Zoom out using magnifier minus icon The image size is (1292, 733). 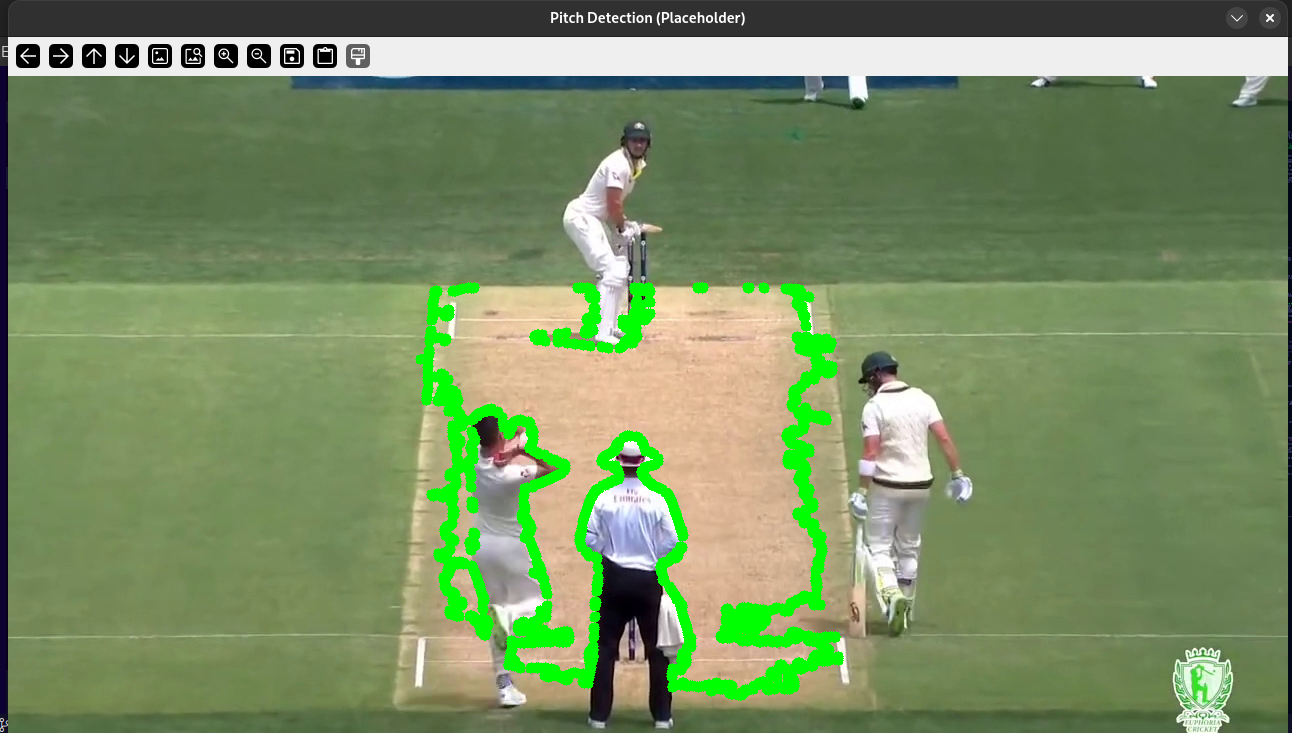259,56
